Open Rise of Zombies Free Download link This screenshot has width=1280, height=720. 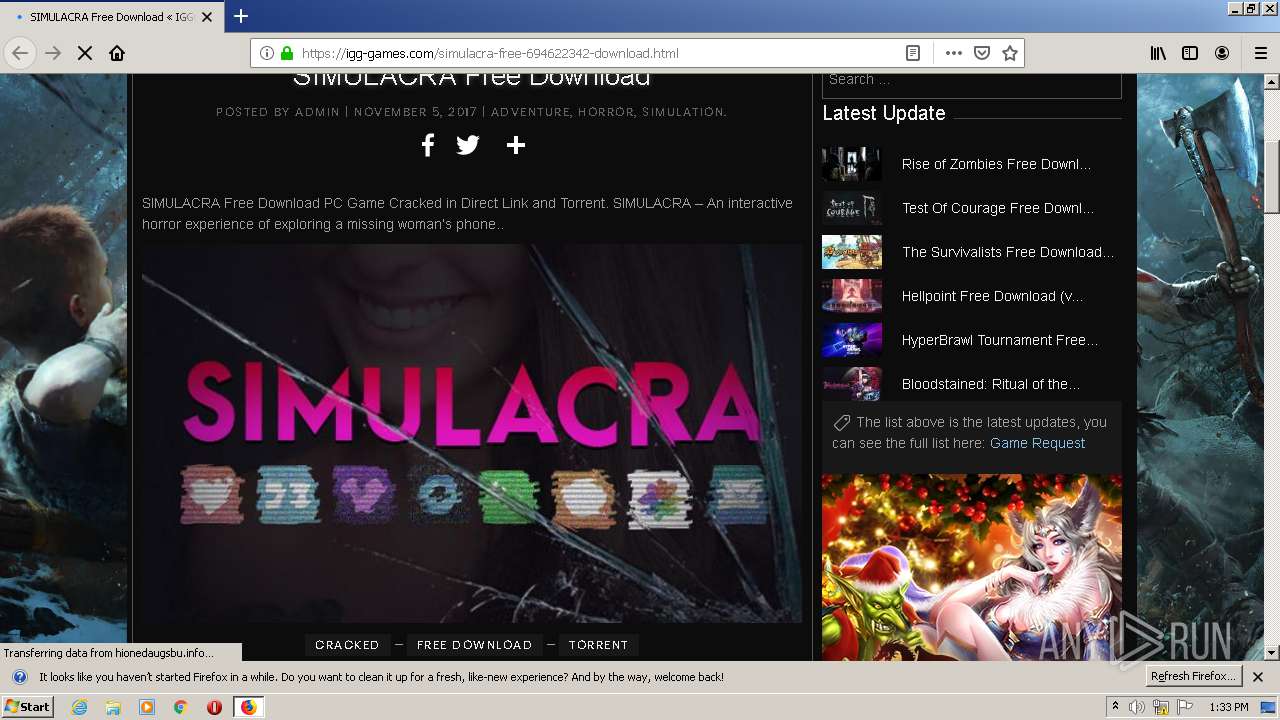click(996, 164)
